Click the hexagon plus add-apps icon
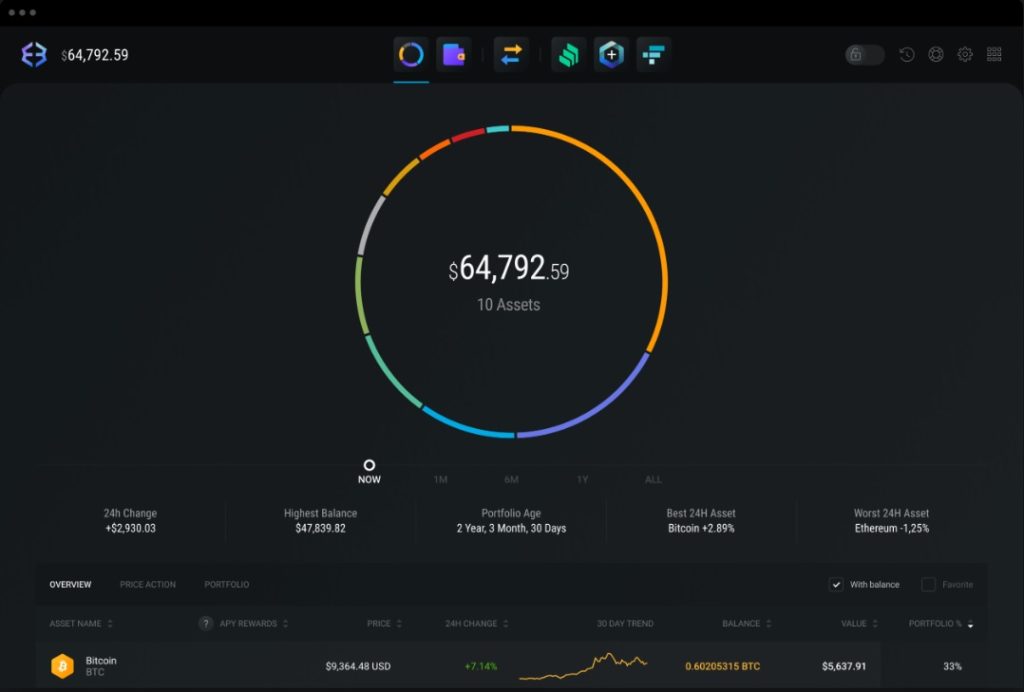This screenshot has height=692, width=1024. pos(611,55)
